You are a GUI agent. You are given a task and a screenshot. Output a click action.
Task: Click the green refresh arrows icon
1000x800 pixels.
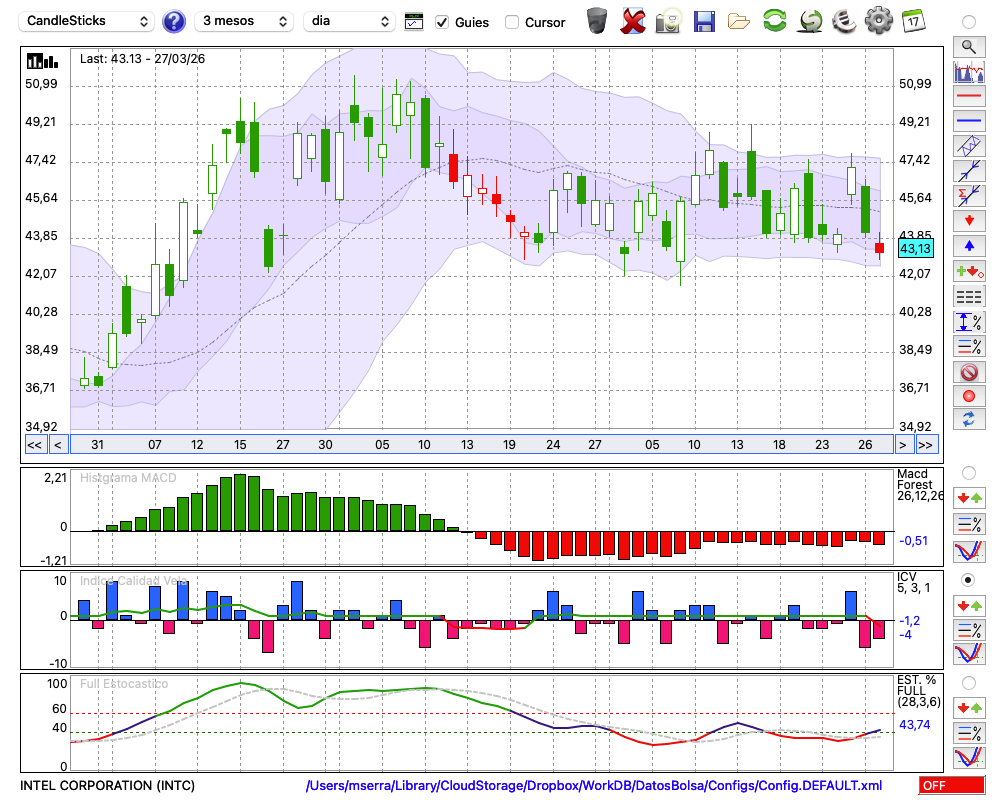774,21
